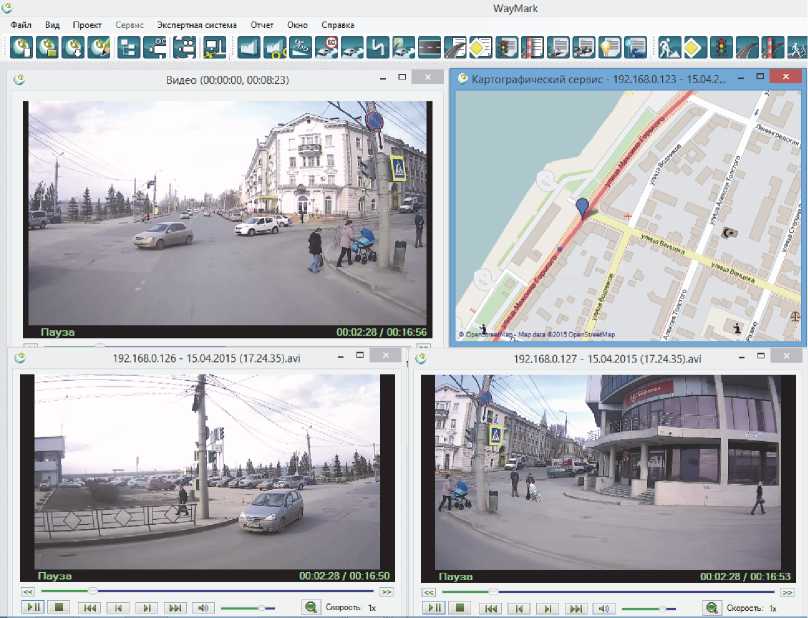
Task: Select the speed limit sign toolbar icon
Action: [327, 46]
